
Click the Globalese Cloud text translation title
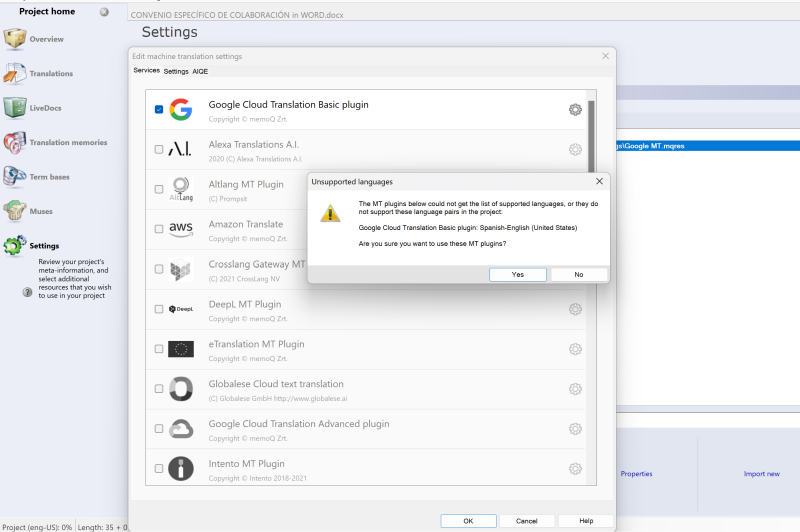(276, 384)
